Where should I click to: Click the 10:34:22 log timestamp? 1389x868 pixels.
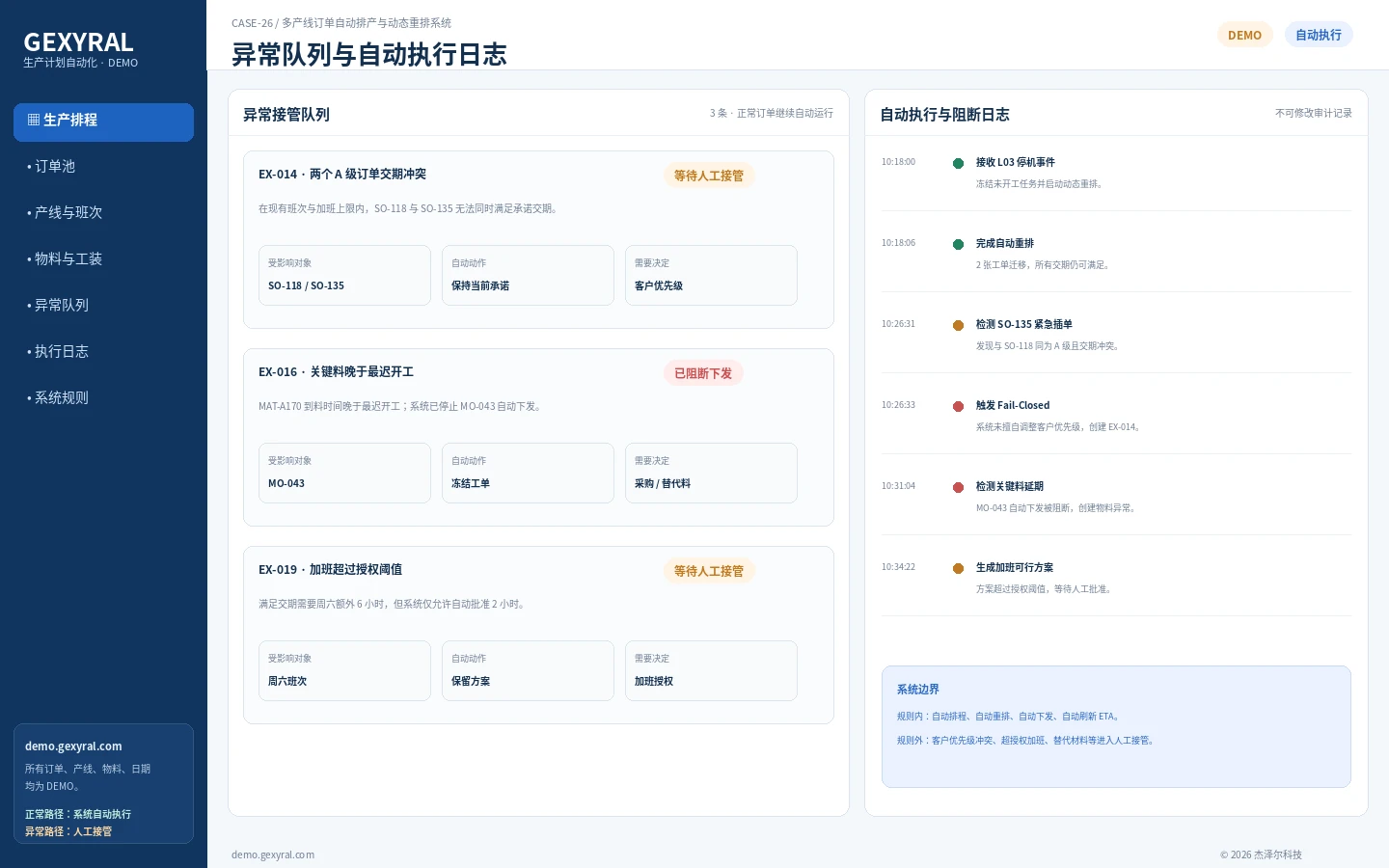click(898, 567)
